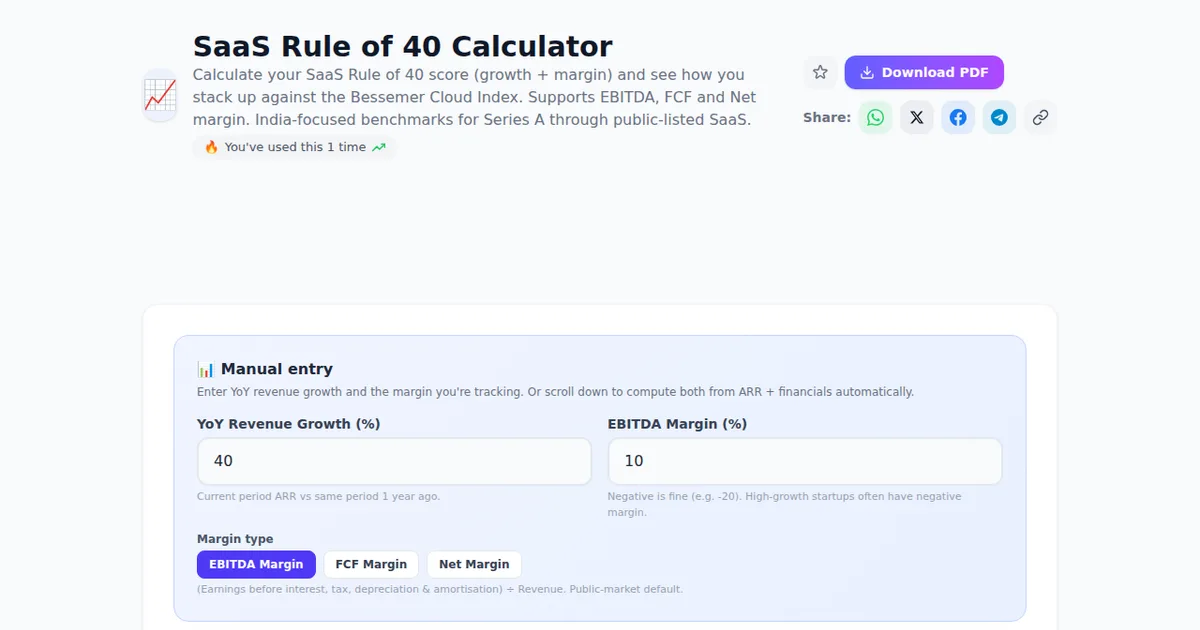Focus the YoY Revenue Growth input field
1200x630 pixels.
pos(394,461)
